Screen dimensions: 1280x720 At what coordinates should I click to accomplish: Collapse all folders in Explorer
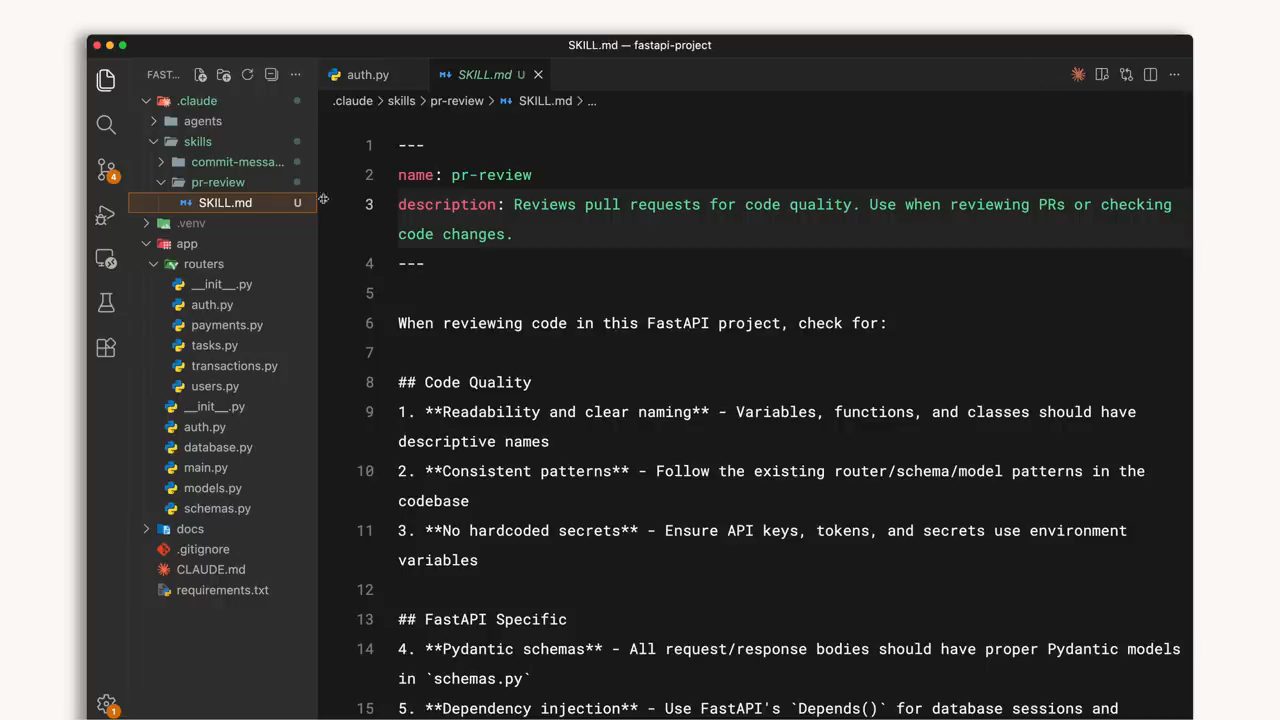pos(271,75)
